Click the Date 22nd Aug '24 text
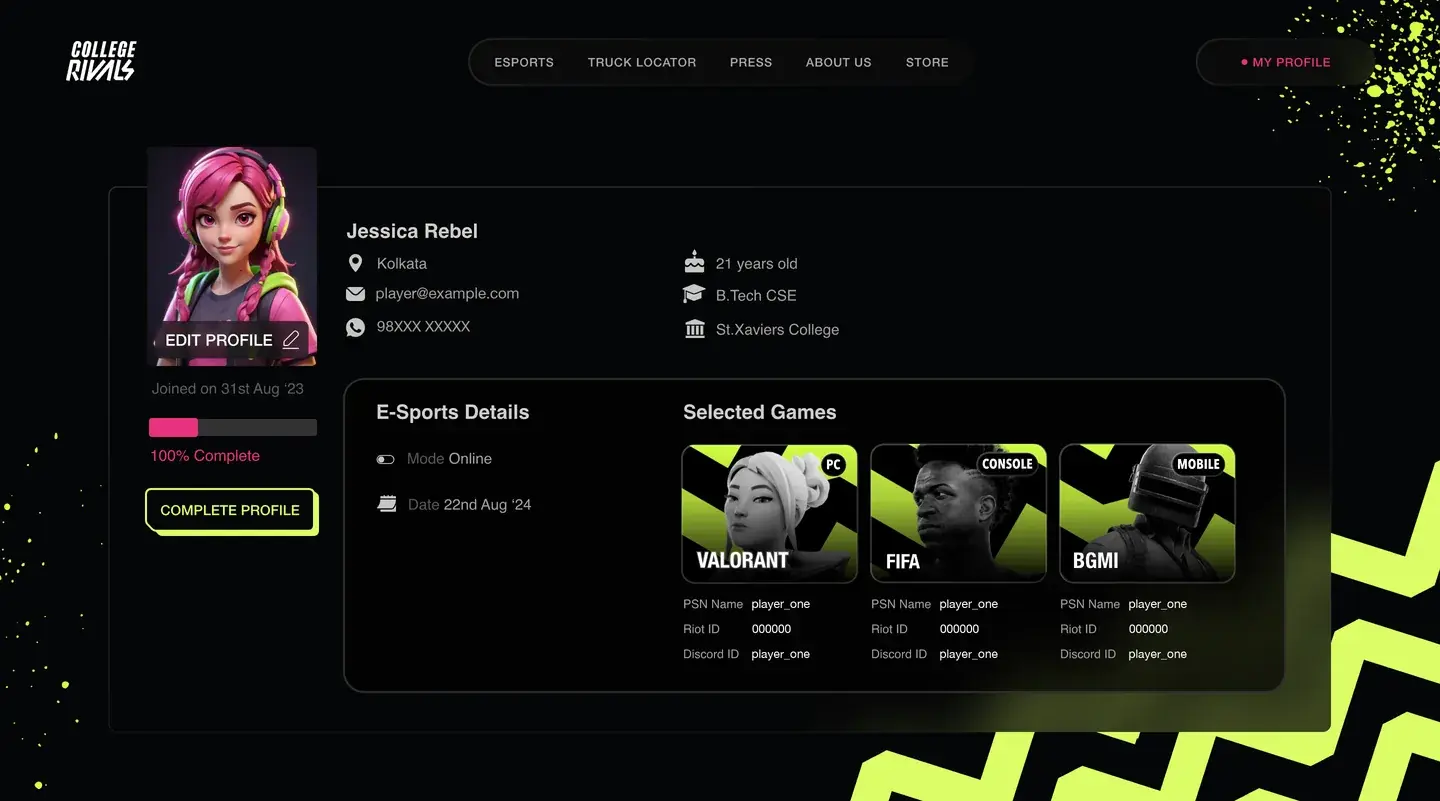Image resolution: width=1440 pixels, height=801 pixels. click(470, 505)
